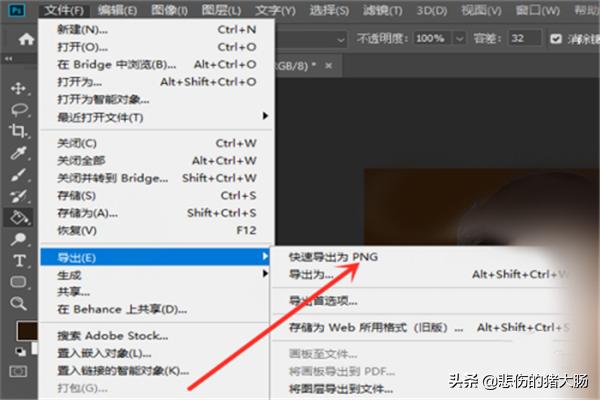Choose 搜索 Adobe Stock...
The image size is (600, 400).
pos(157,336)
